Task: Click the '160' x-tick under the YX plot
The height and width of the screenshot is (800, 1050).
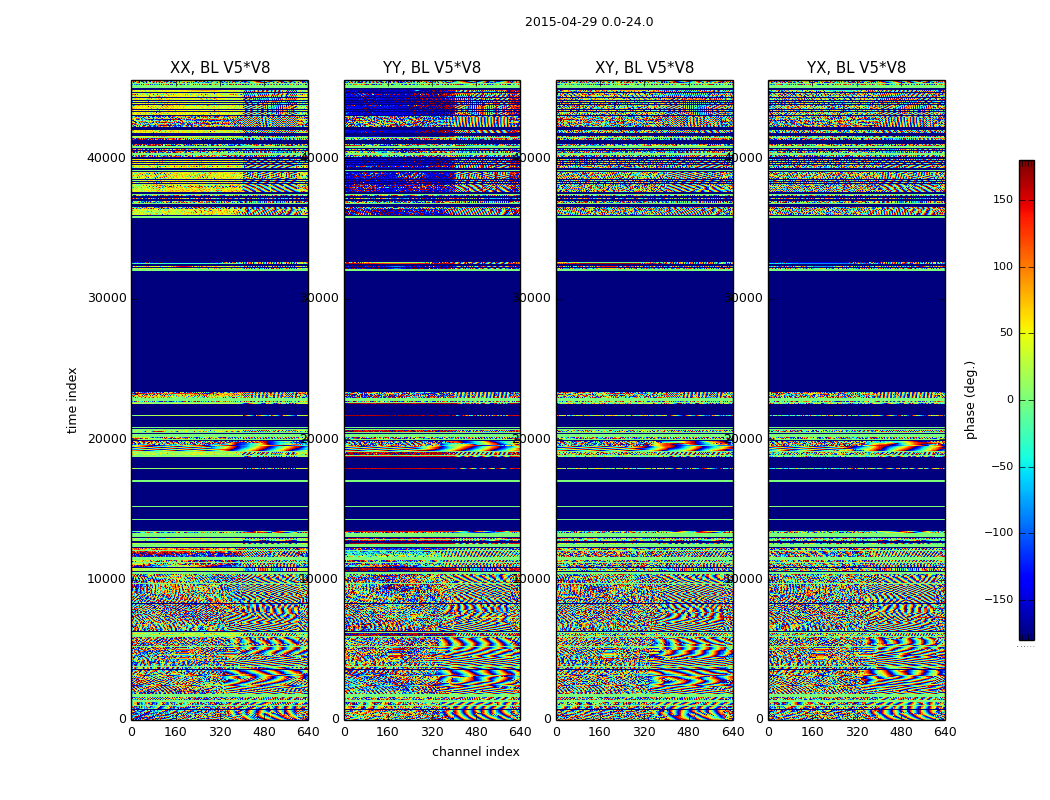Action: (x=812, y=732)
